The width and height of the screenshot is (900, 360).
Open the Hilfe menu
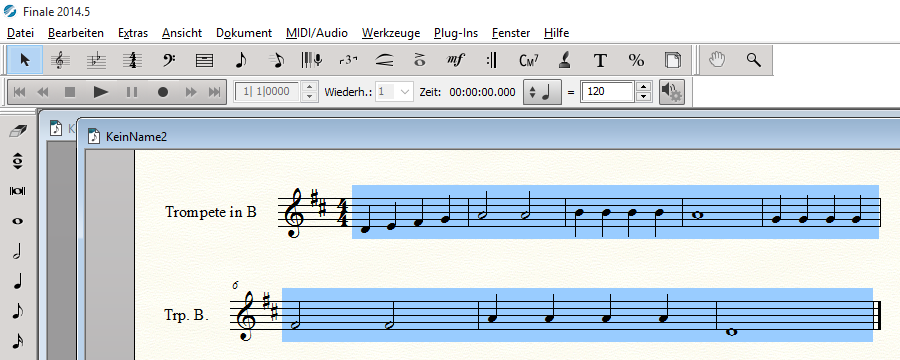(x=556, y=33)
